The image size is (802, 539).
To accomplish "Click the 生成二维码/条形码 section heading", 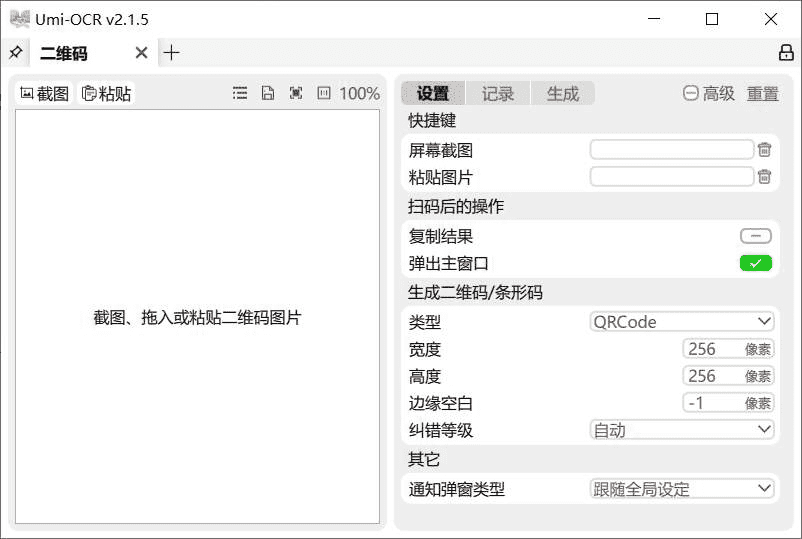I will point(475,293).
